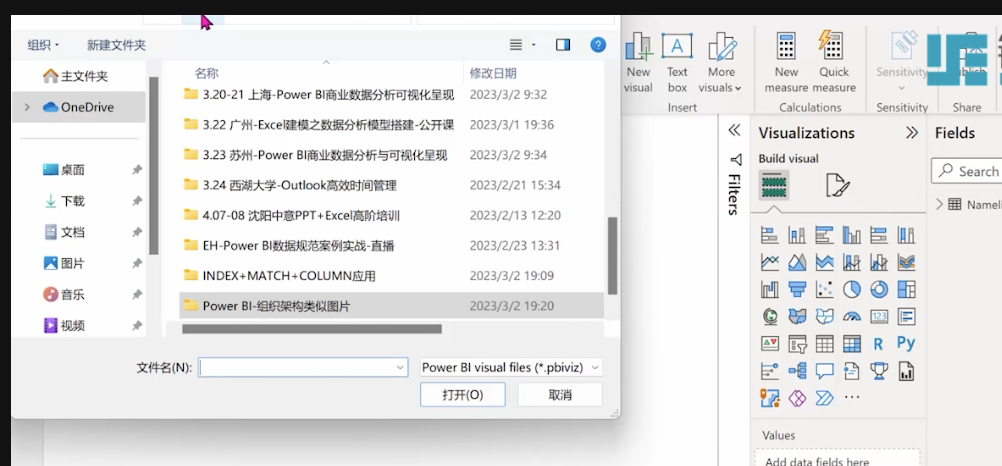Select the Area chart visual
The width and height of the screenshot is (1002, 466).
797,262
